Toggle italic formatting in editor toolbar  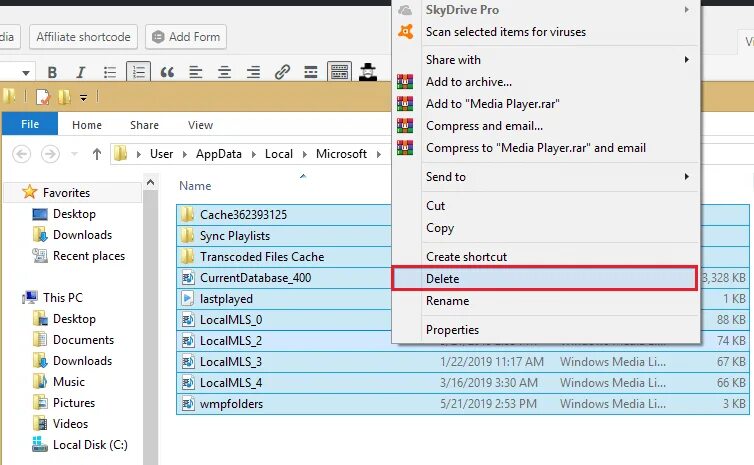click(x=80, y=73)
